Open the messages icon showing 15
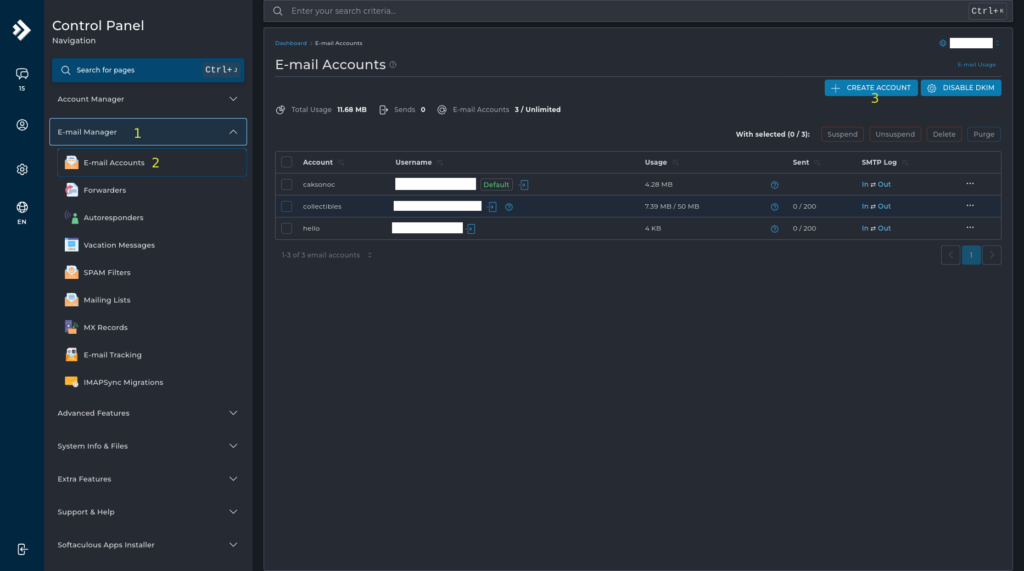The width and height of the screenshot is (1024, 571). click(22, 74)
